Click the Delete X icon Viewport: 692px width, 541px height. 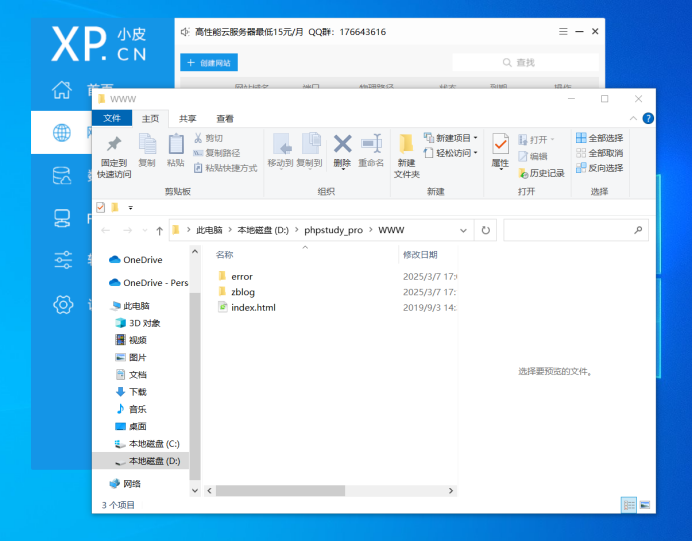pyautogui.click(x=342, y=144)
